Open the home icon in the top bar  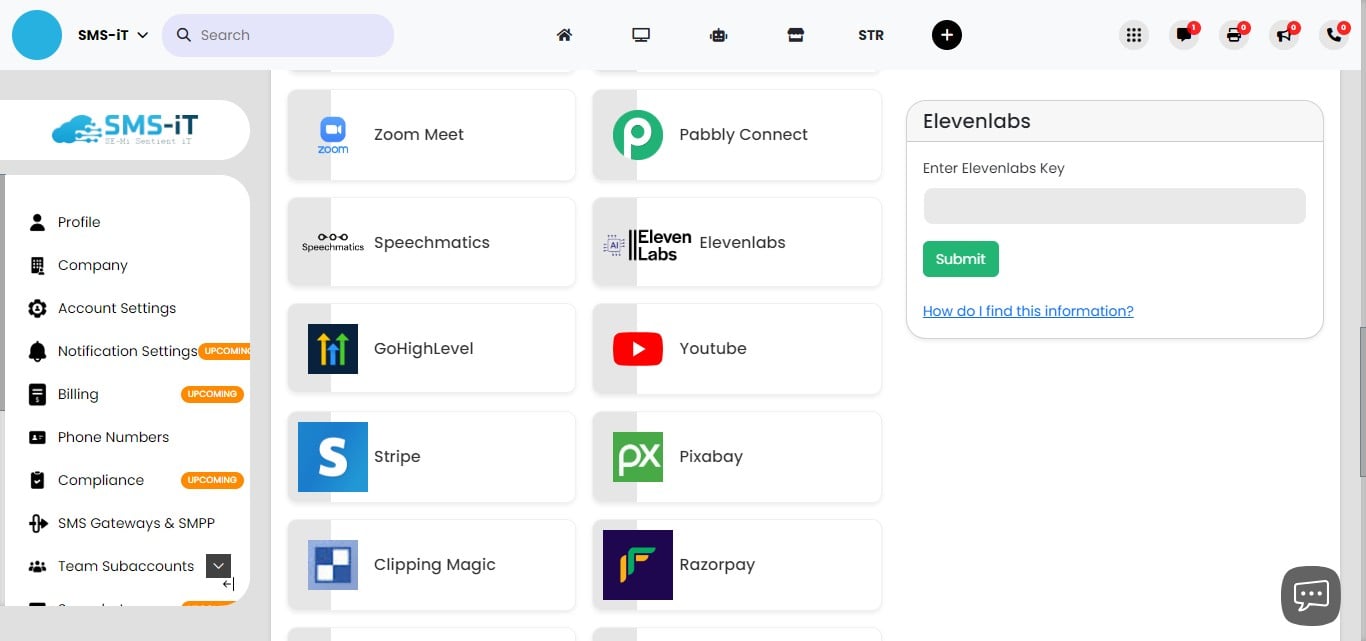coord(564,34)
